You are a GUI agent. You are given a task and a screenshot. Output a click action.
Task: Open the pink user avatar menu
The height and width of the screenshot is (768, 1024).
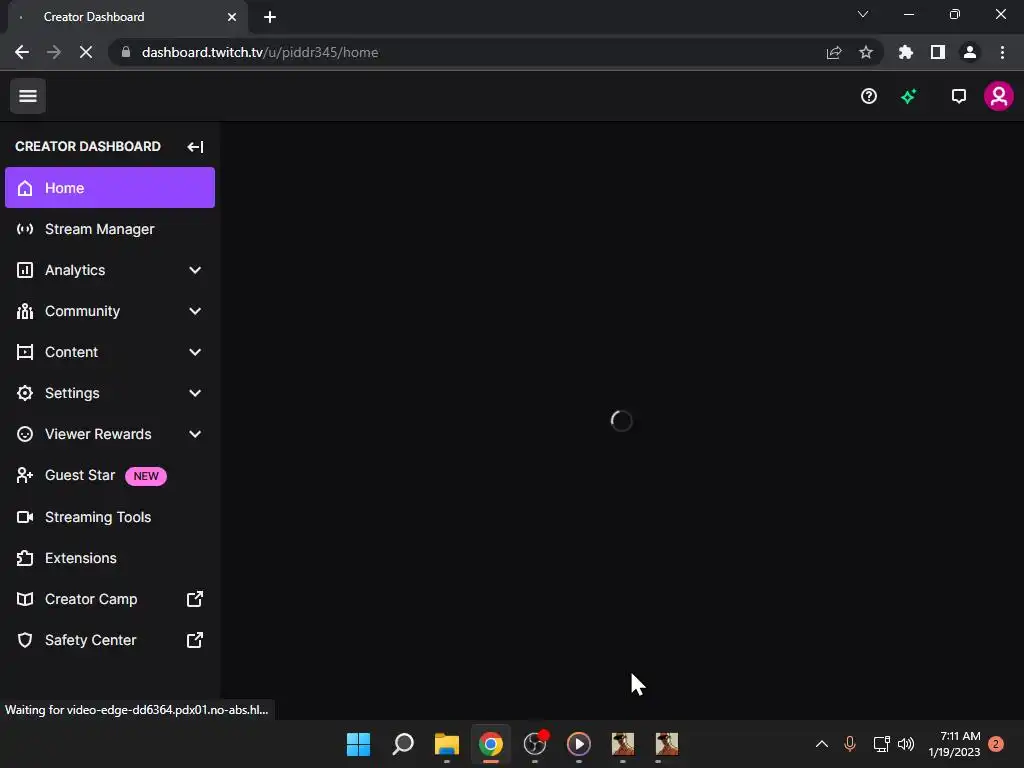[999, 97]
